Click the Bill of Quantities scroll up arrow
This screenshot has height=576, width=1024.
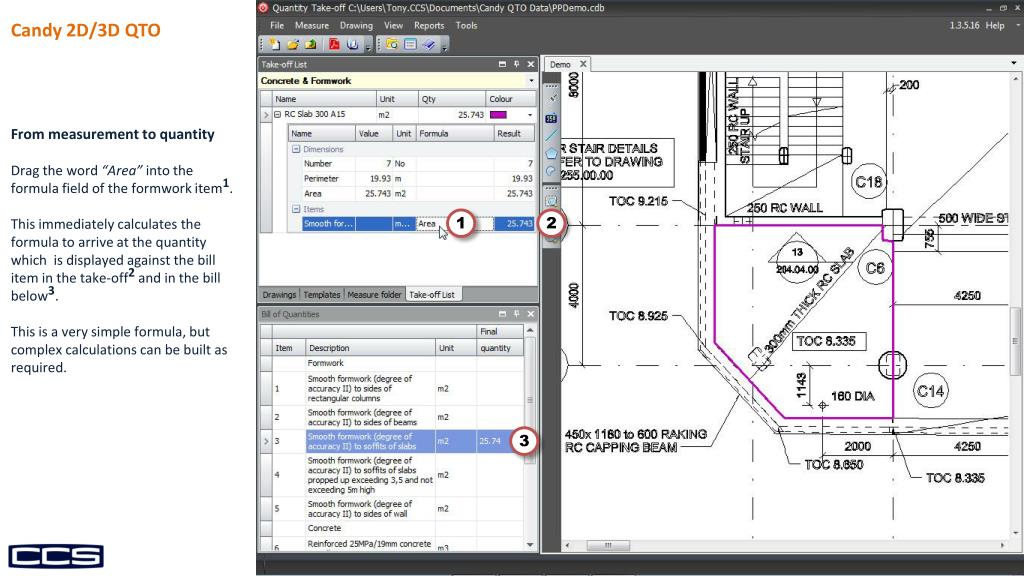click(x=530, y=331)
